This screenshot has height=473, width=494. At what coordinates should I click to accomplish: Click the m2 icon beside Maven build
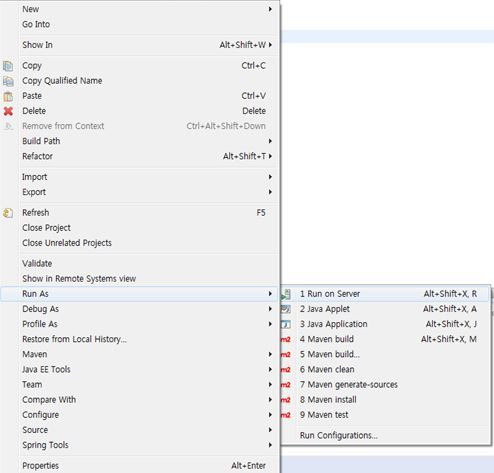pyautogui.click(x=286, y=340)
